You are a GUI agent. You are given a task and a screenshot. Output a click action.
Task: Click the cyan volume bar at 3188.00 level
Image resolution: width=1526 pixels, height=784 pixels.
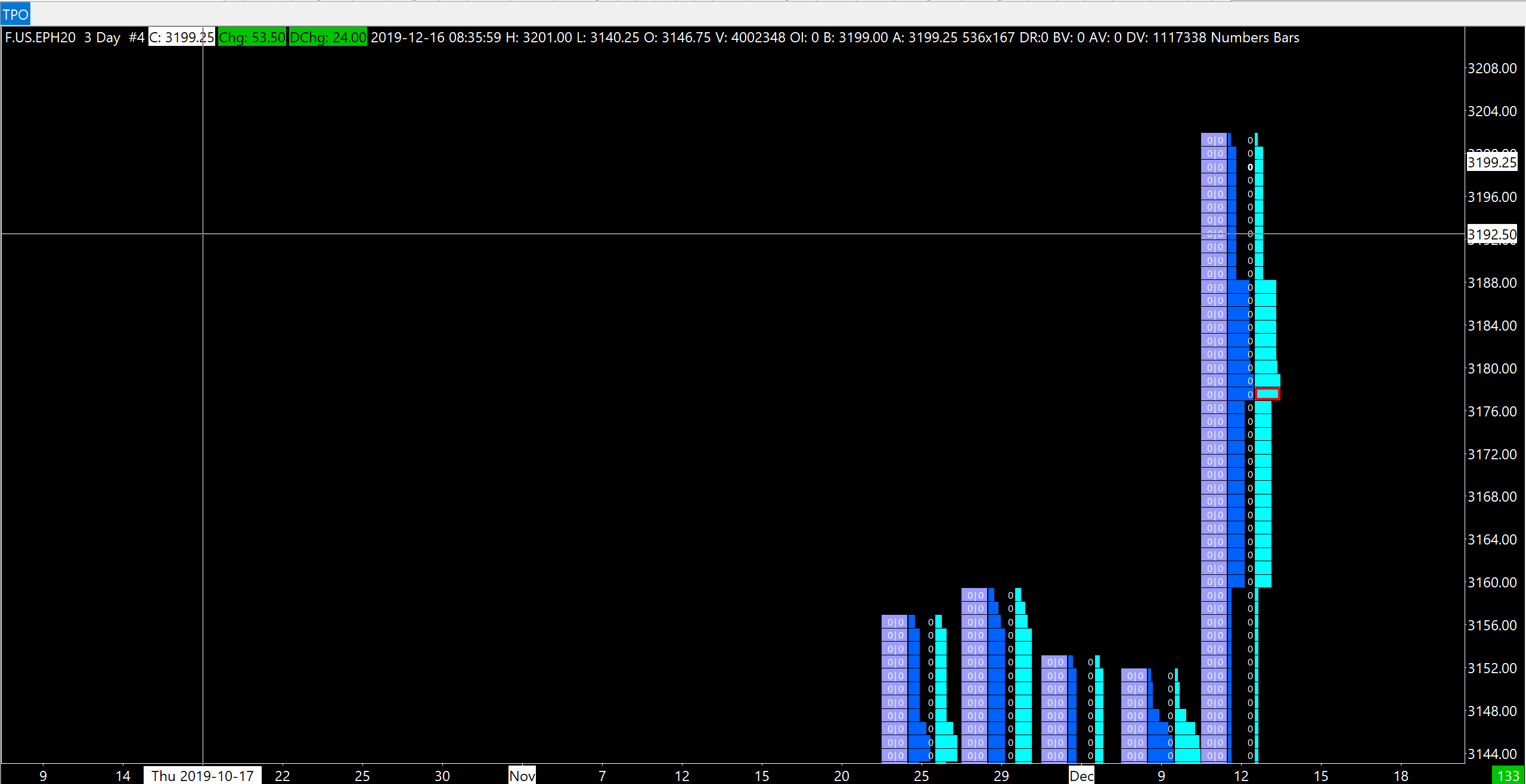tap(1265, 287)
